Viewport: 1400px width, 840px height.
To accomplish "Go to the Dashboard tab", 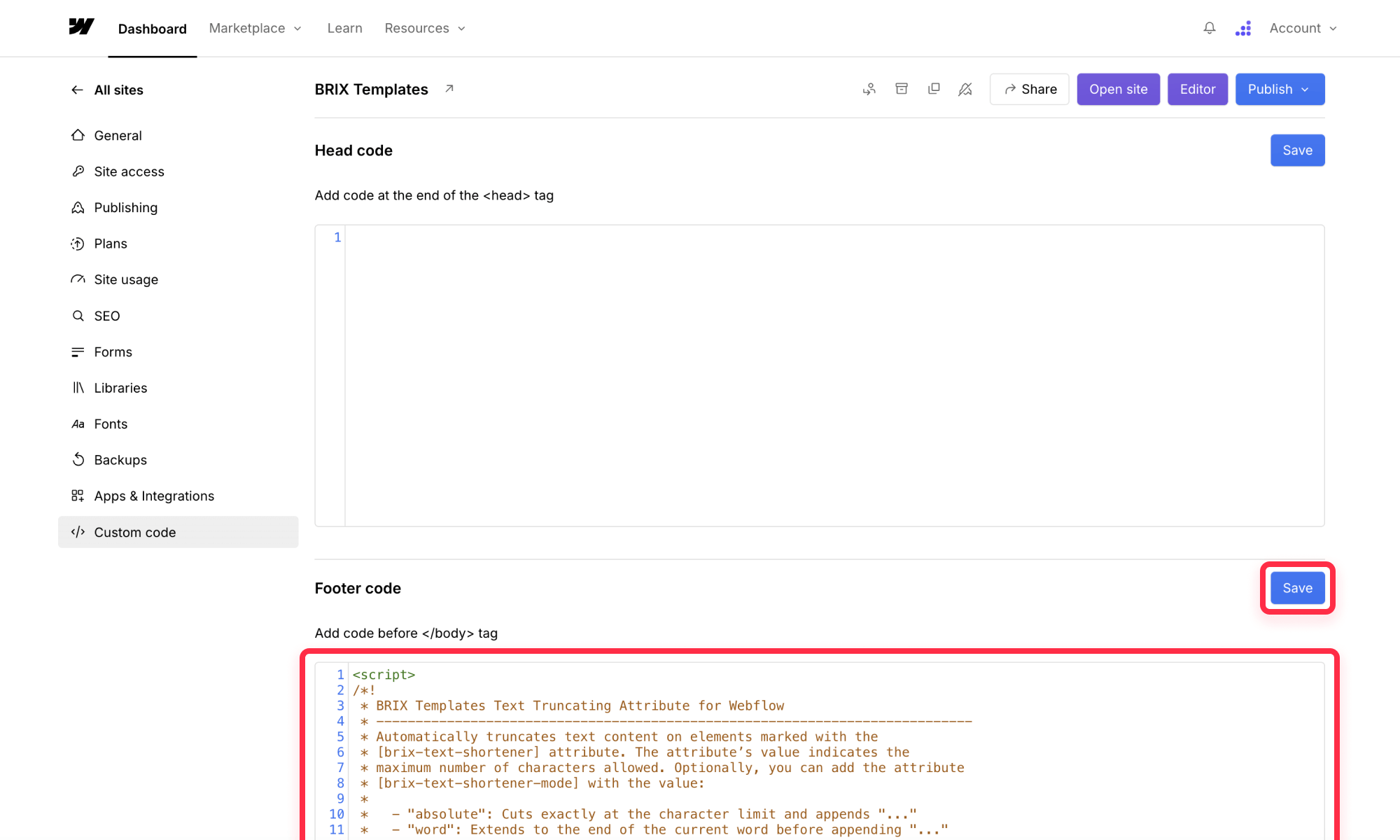I will coord(152,29).
